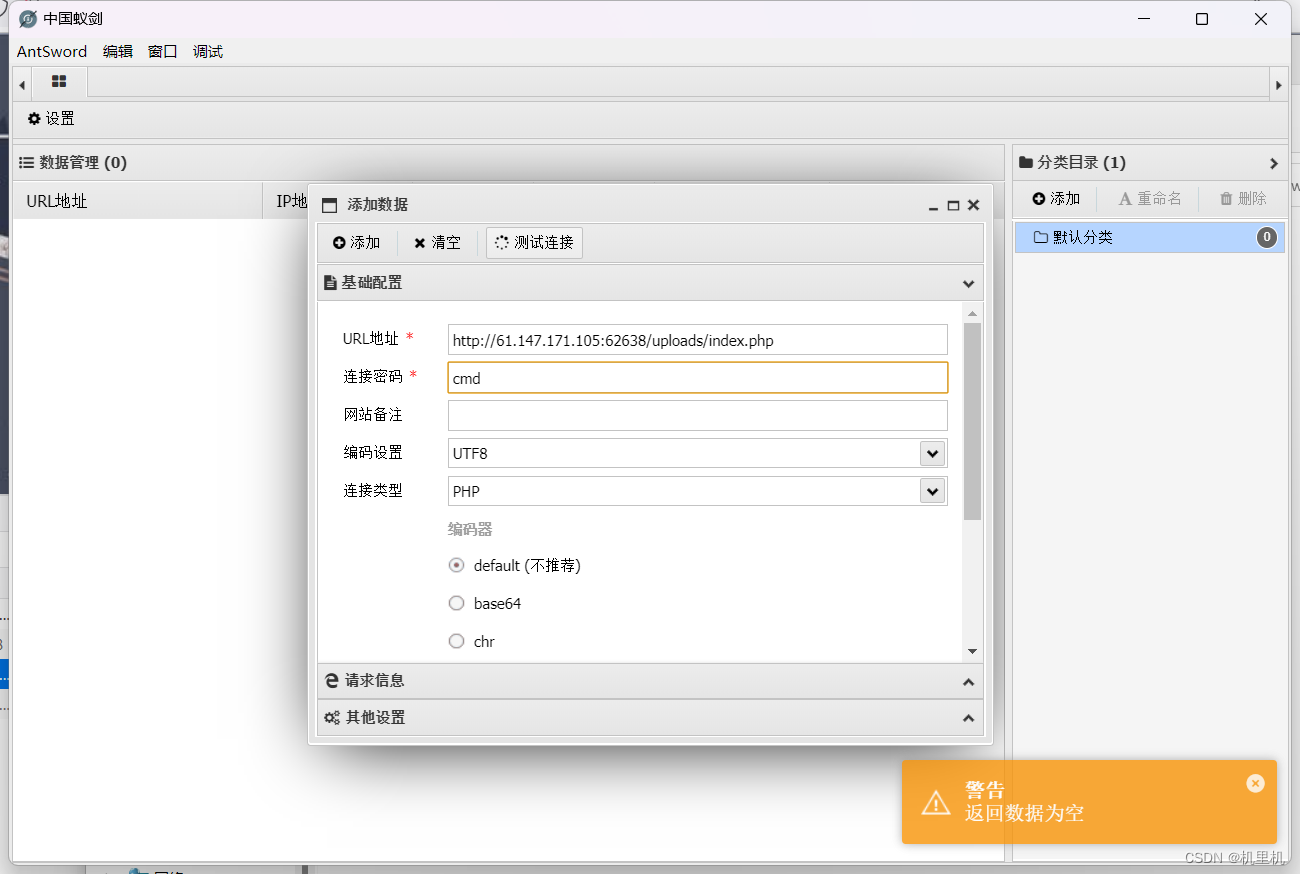Select the default (不推荐) encoder radio
1300x874 pixels.
[457, 566]
